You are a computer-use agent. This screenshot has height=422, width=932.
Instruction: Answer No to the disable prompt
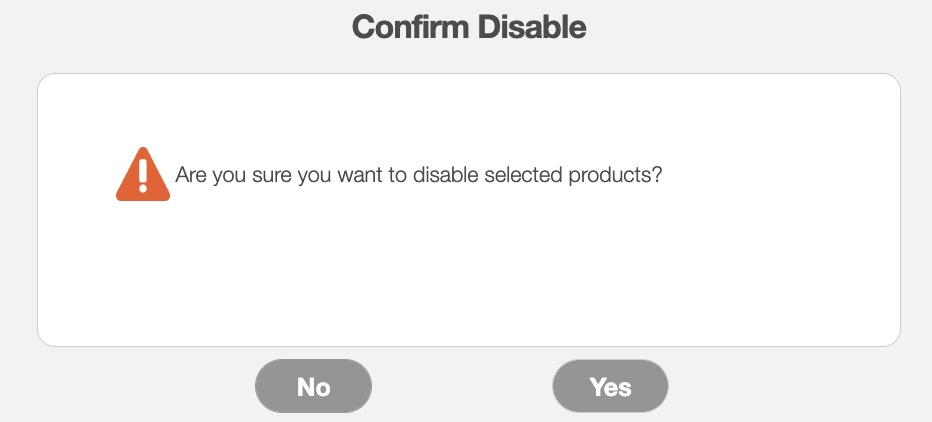point(313,386)
